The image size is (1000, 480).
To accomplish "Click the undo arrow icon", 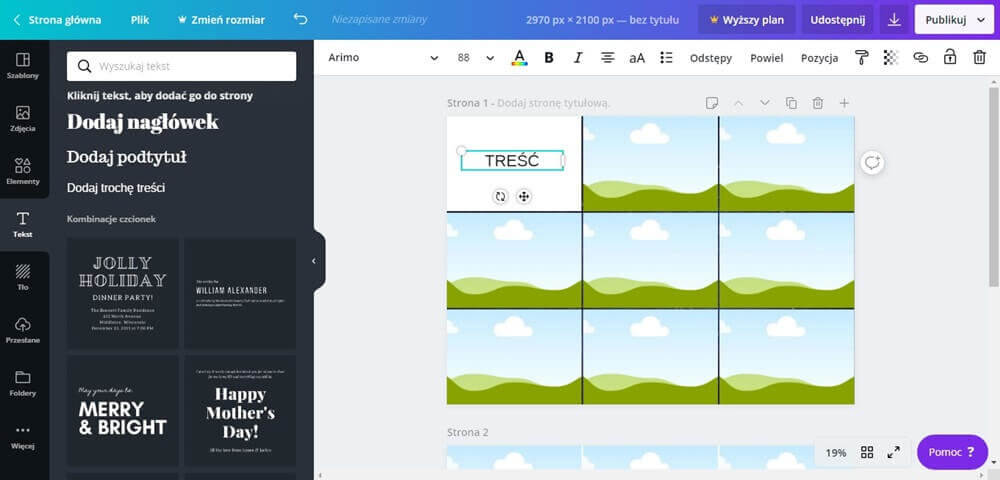I will pos(300,19).
